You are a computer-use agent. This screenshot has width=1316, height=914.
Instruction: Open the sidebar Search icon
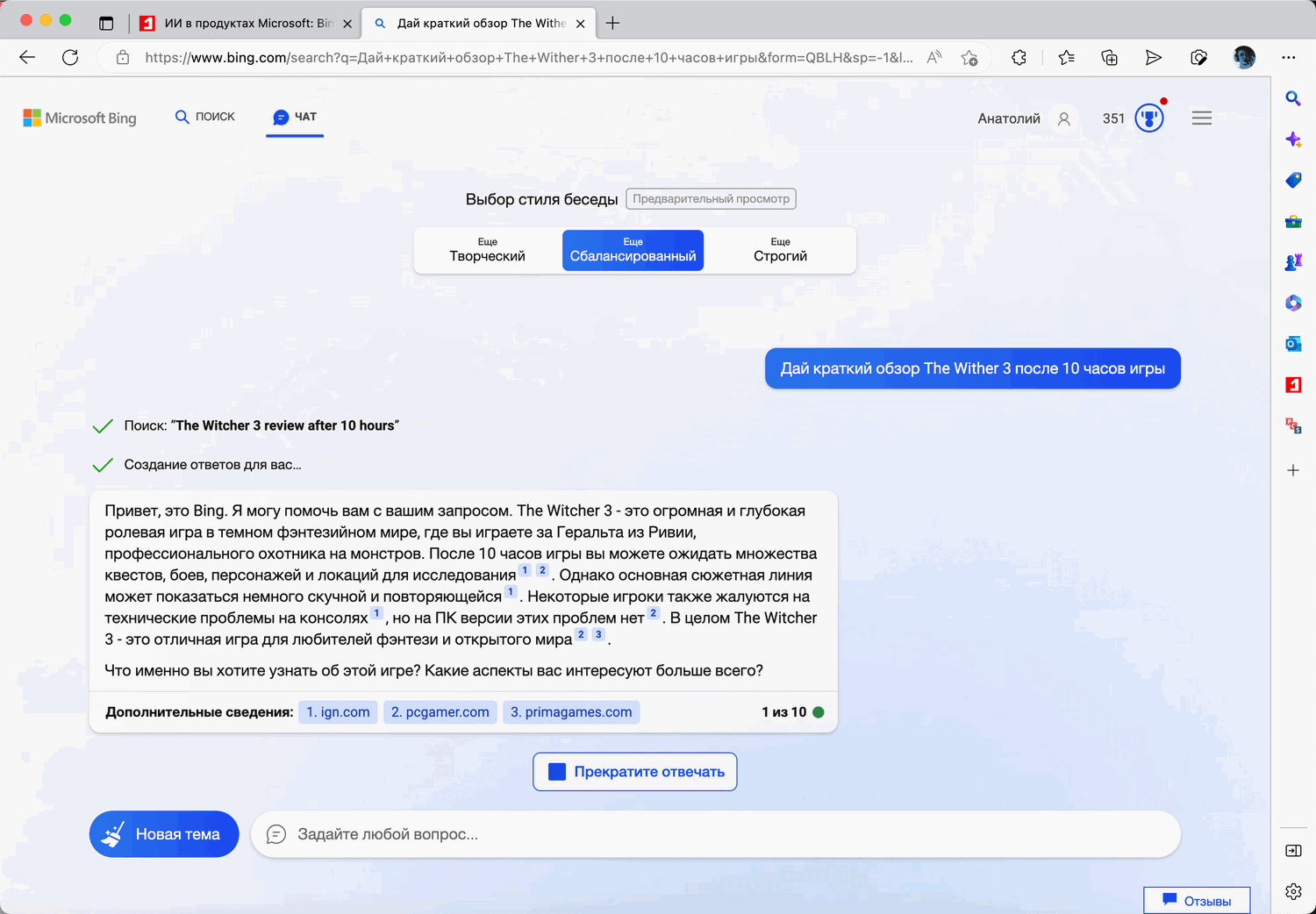tap(1293, 98)
